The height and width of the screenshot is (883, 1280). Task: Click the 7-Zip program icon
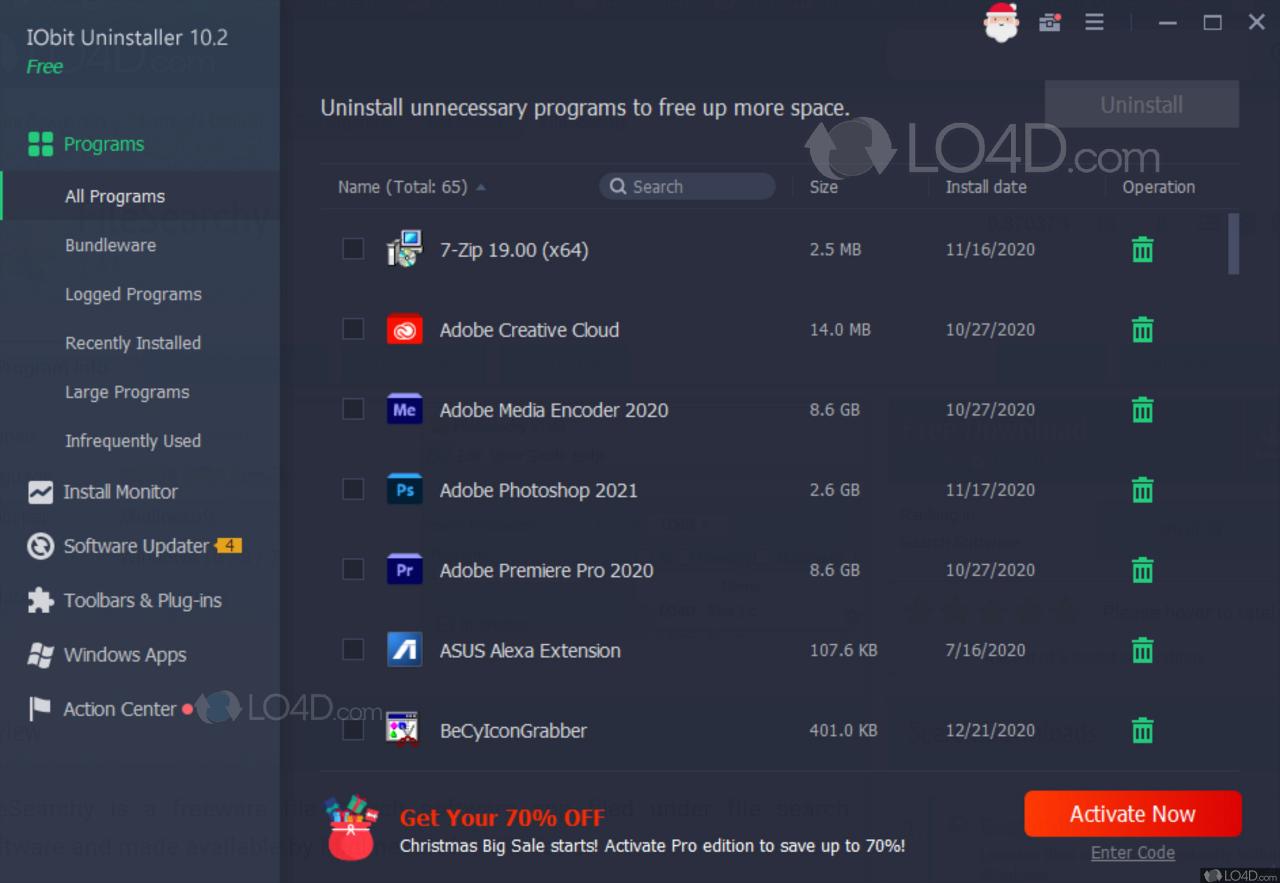coord(405,249)
